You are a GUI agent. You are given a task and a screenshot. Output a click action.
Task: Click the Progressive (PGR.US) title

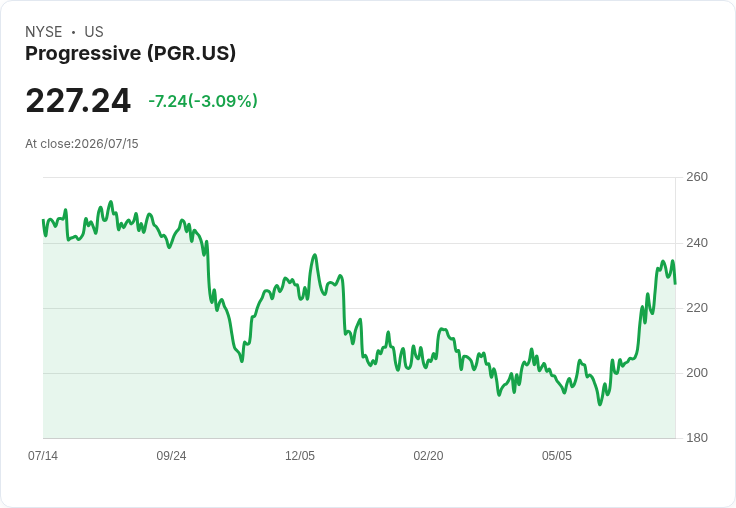(130, 53)
